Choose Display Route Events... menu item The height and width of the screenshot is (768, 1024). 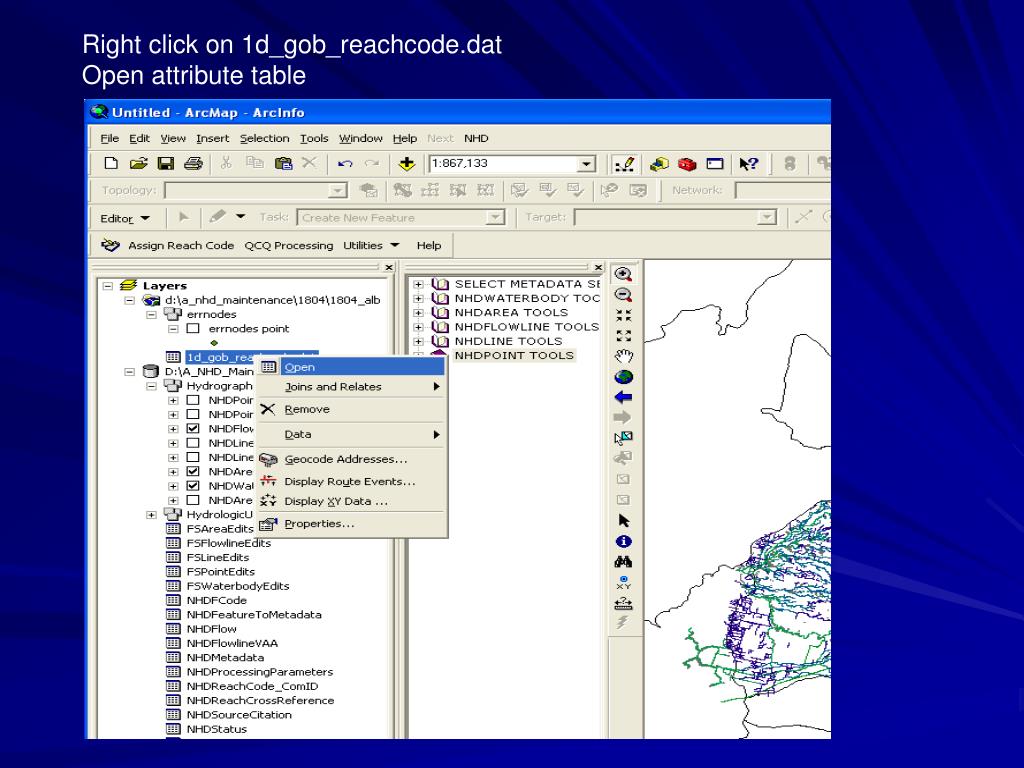click(x=351, y=481)
